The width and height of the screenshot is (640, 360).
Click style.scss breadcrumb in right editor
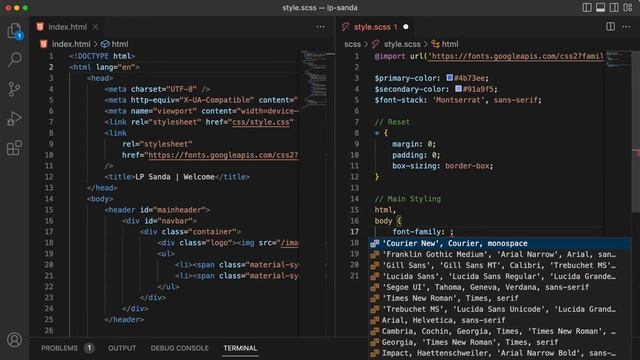[402, 44]
